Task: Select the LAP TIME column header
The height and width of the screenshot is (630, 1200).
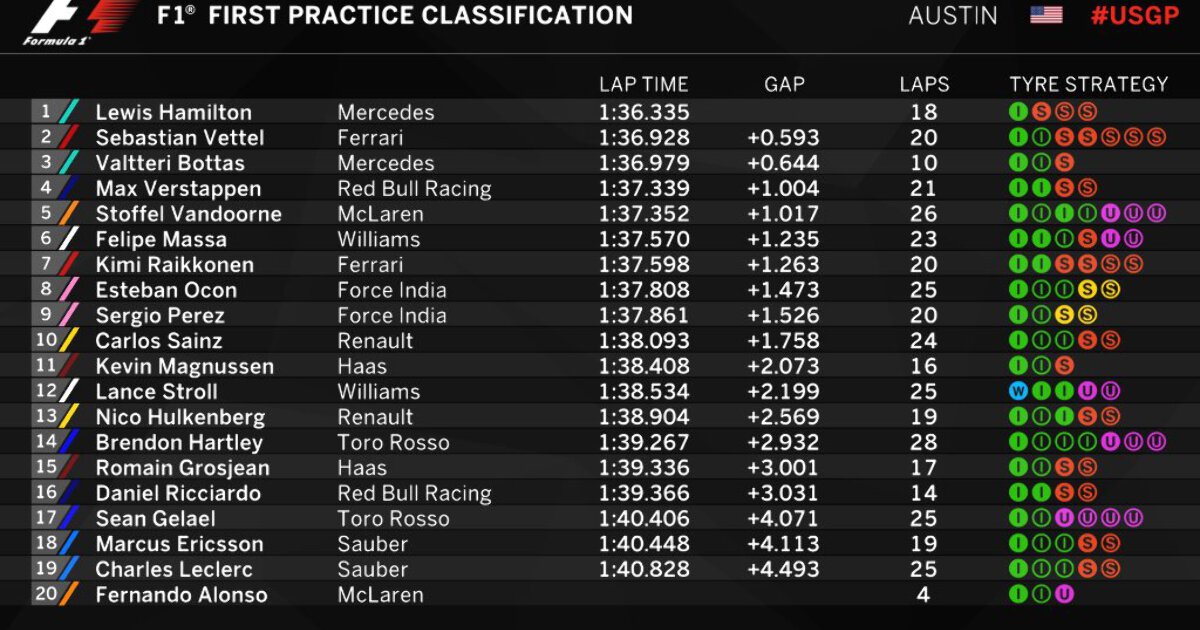Action: [644, 85]
